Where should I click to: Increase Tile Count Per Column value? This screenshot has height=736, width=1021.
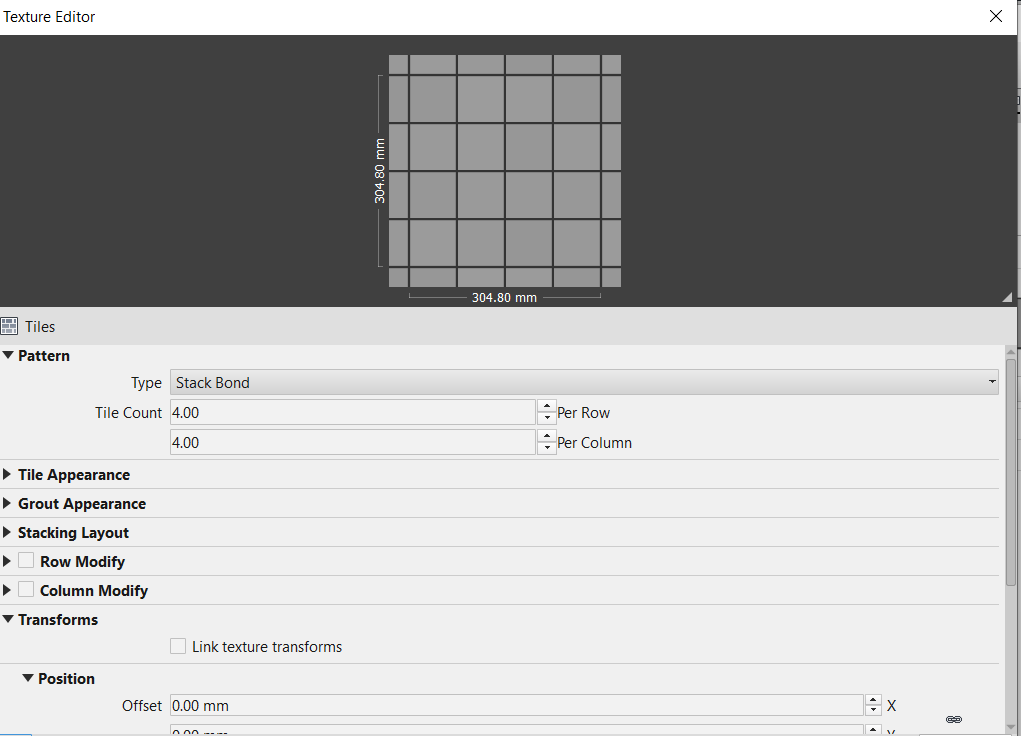point(547,436)
